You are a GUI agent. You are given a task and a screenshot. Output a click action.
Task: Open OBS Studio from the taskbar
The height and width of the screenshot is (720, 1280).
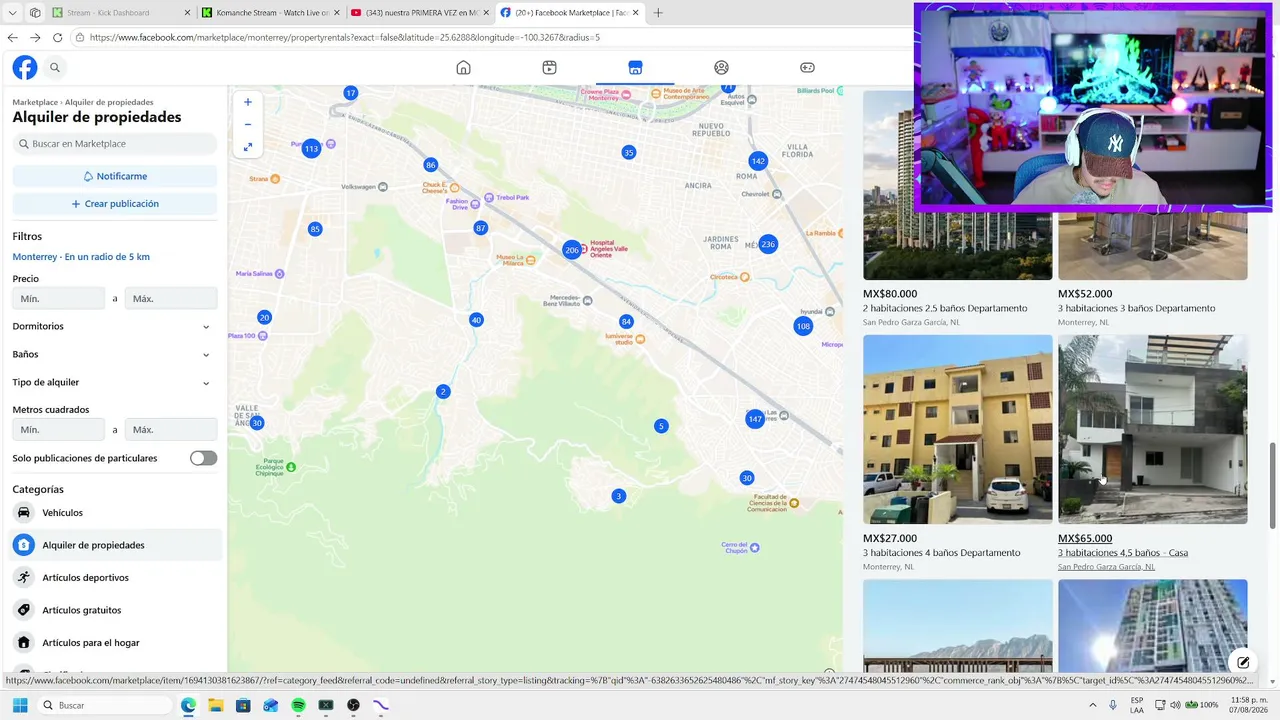coord(353,705)
